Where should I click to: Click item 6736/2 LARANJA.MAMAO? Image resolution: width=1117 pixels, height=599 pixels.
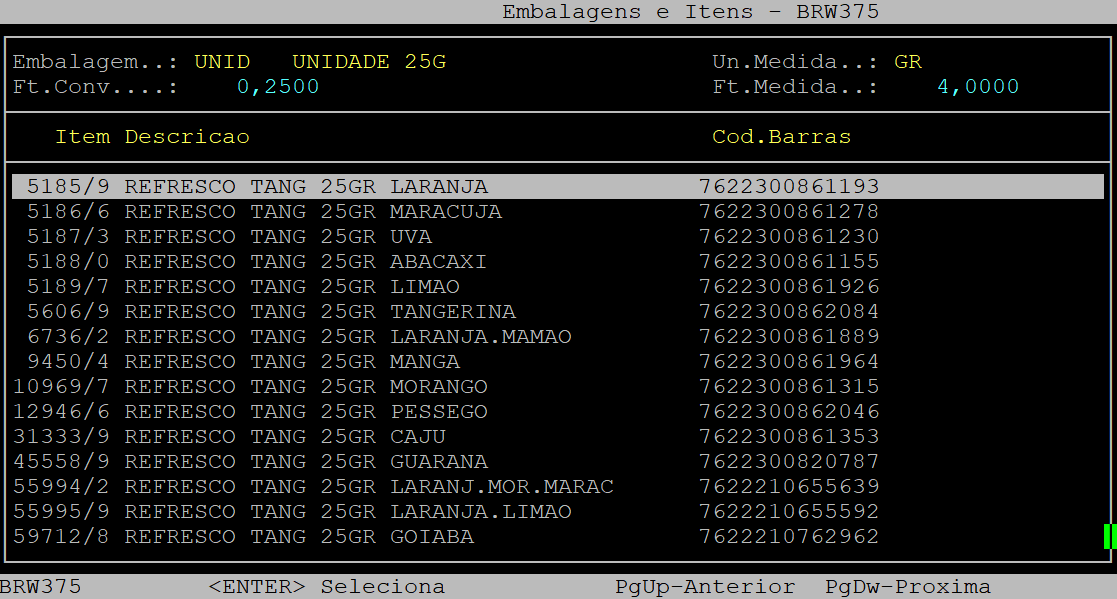(558, 336)
